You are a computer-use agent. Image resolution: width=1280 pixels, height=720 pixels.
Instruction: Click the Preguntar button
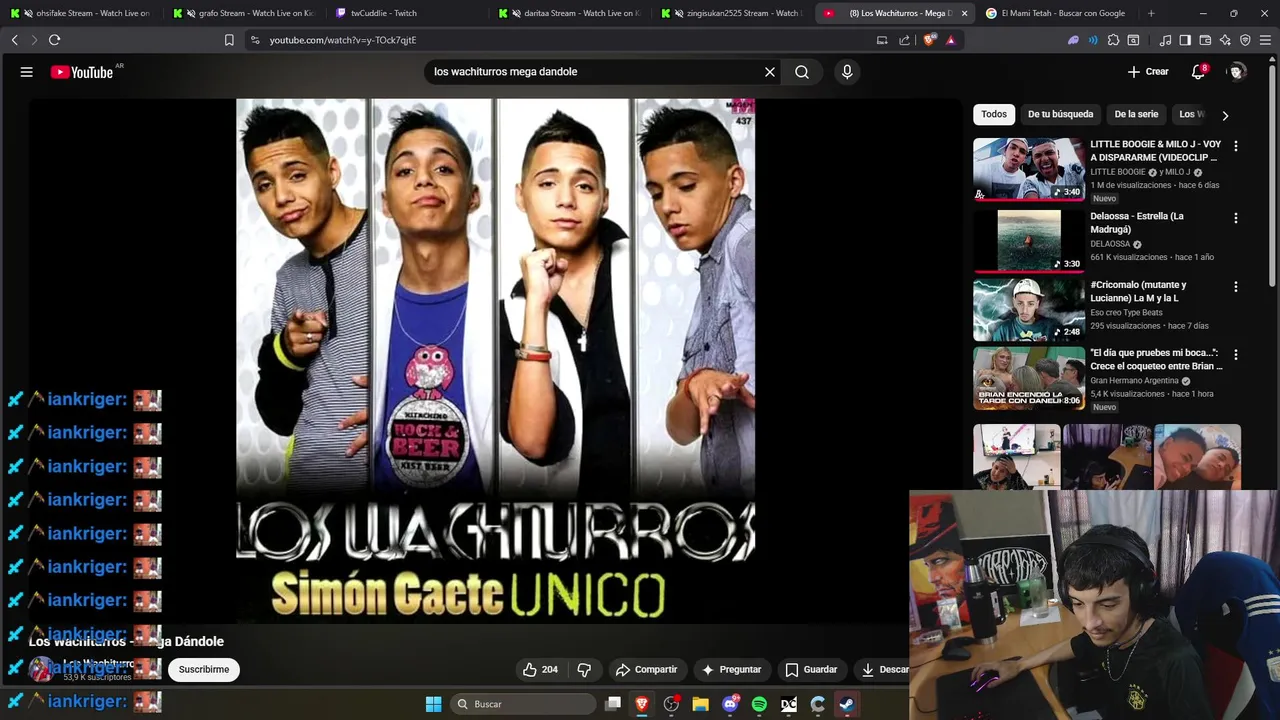731,670
